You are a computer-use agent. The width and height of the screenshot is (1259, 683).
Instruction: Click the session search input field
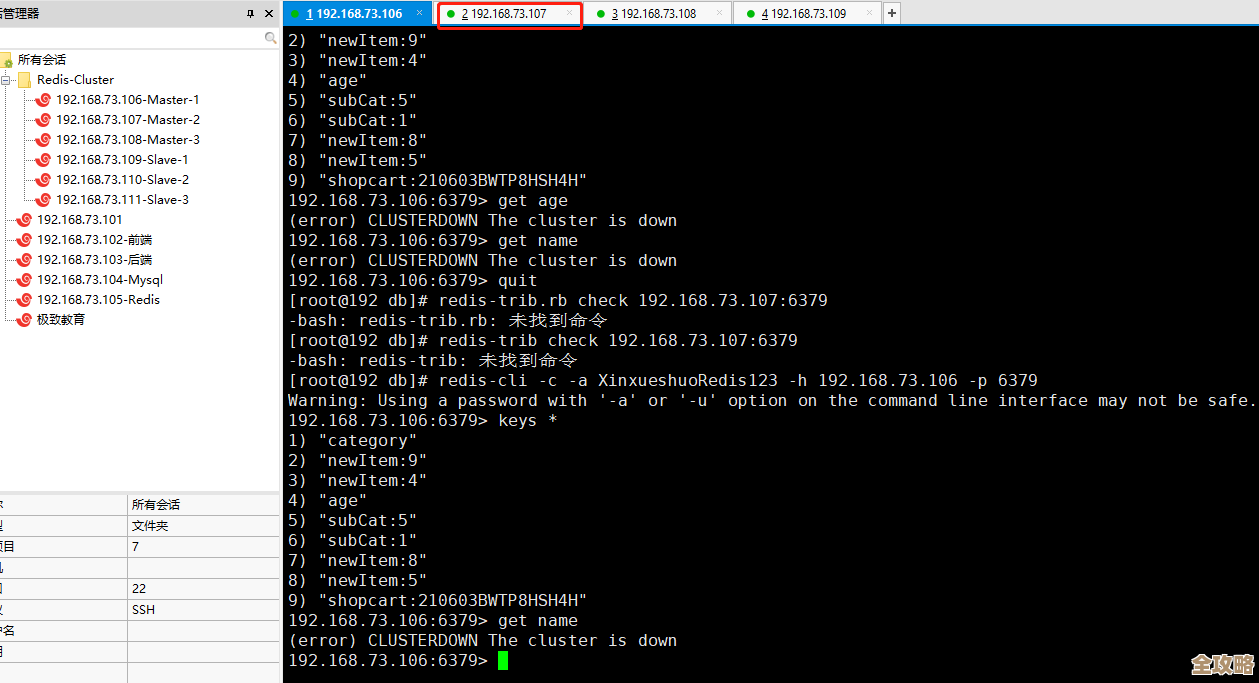click(x=130, y=38)
